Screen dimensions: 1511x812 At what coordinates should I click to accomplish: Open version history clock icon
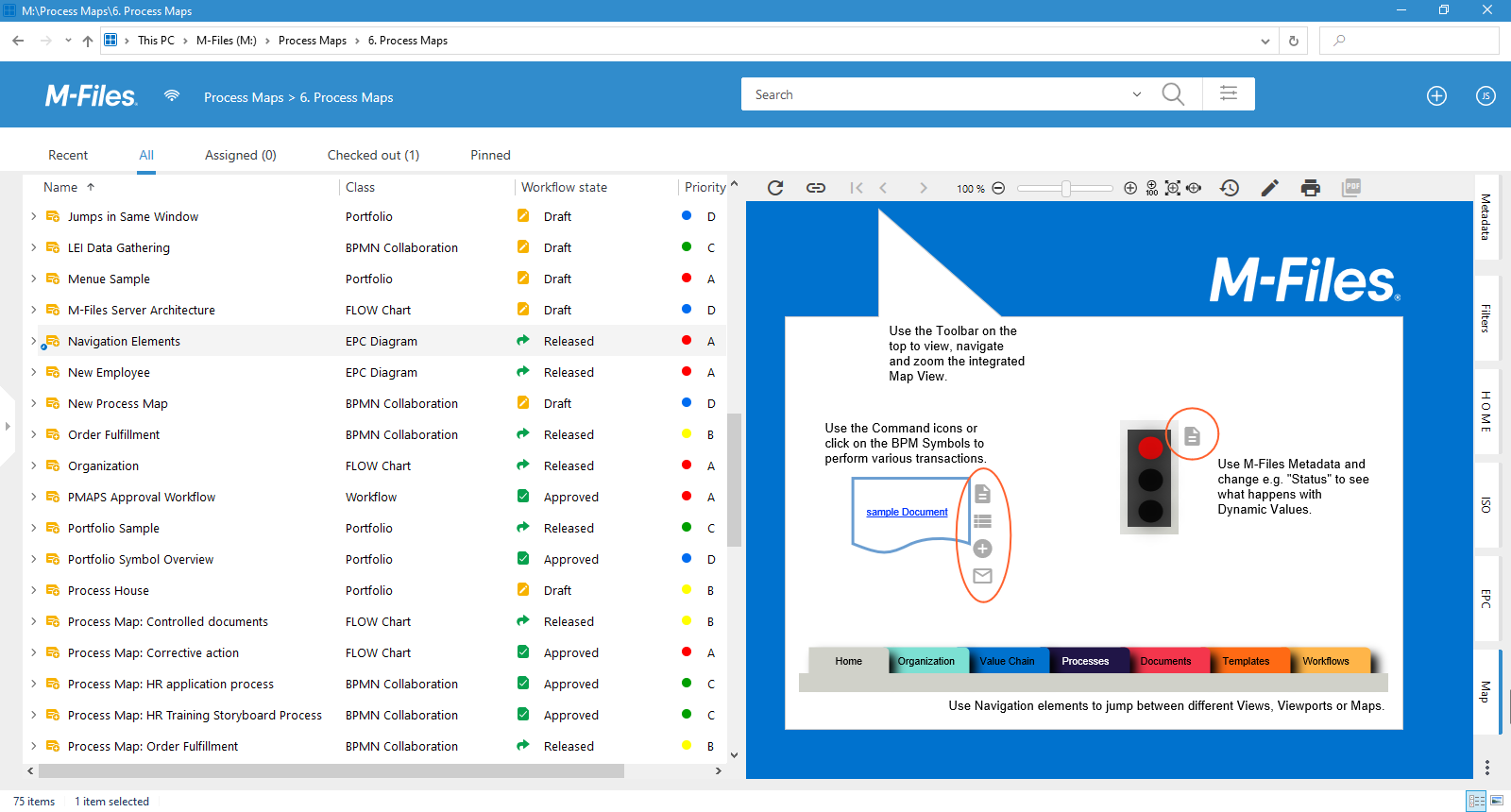(1229, 188)
